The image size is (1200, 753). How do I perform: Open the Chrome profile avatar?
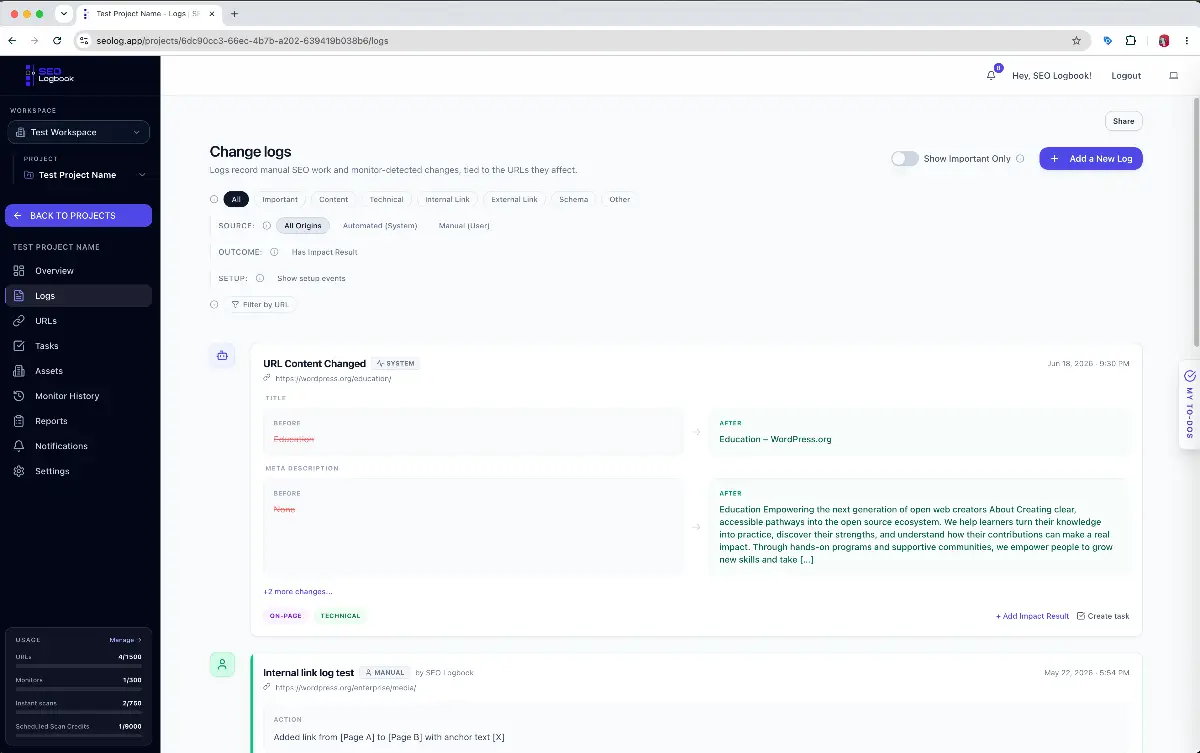click(x=1164, y=41)
